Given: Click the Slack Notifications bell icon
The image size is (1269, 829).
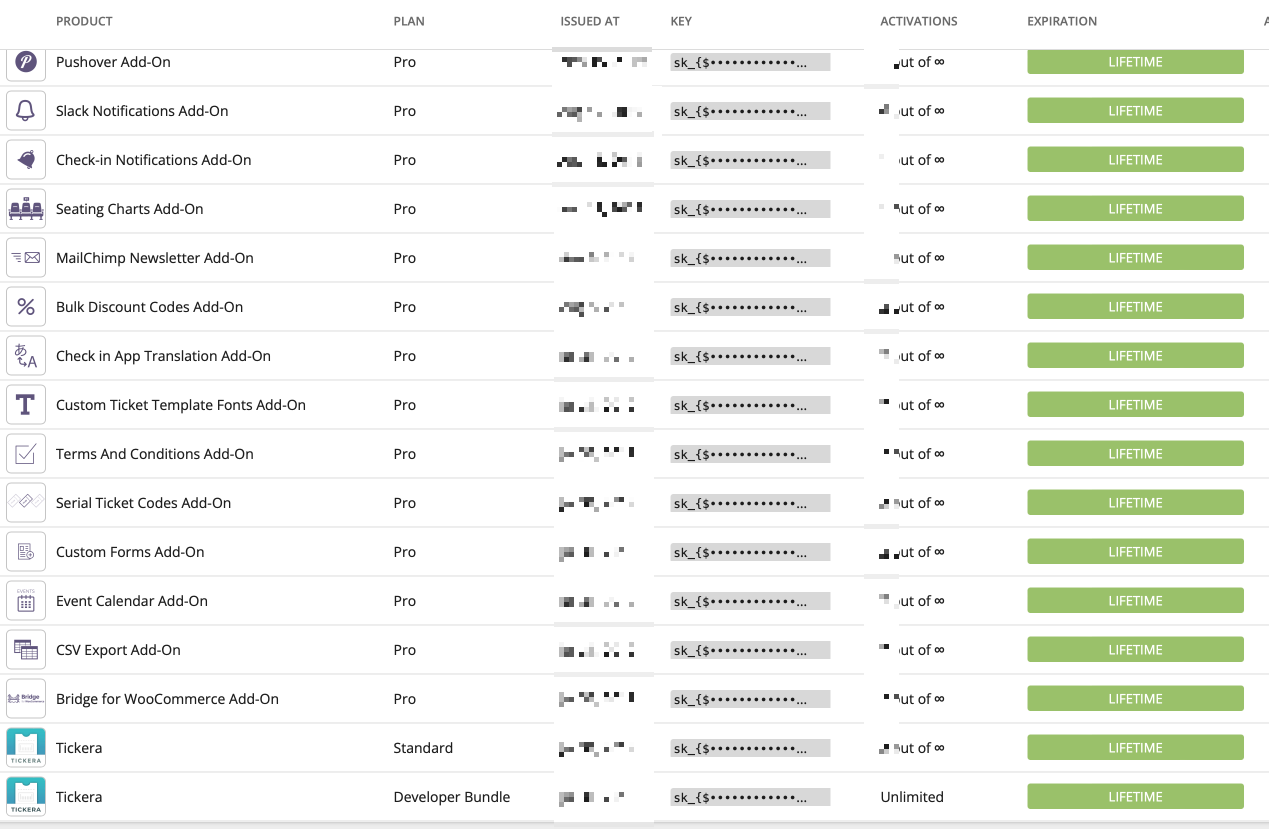Looking at the screenshot, I should click(x=26, y=111).
